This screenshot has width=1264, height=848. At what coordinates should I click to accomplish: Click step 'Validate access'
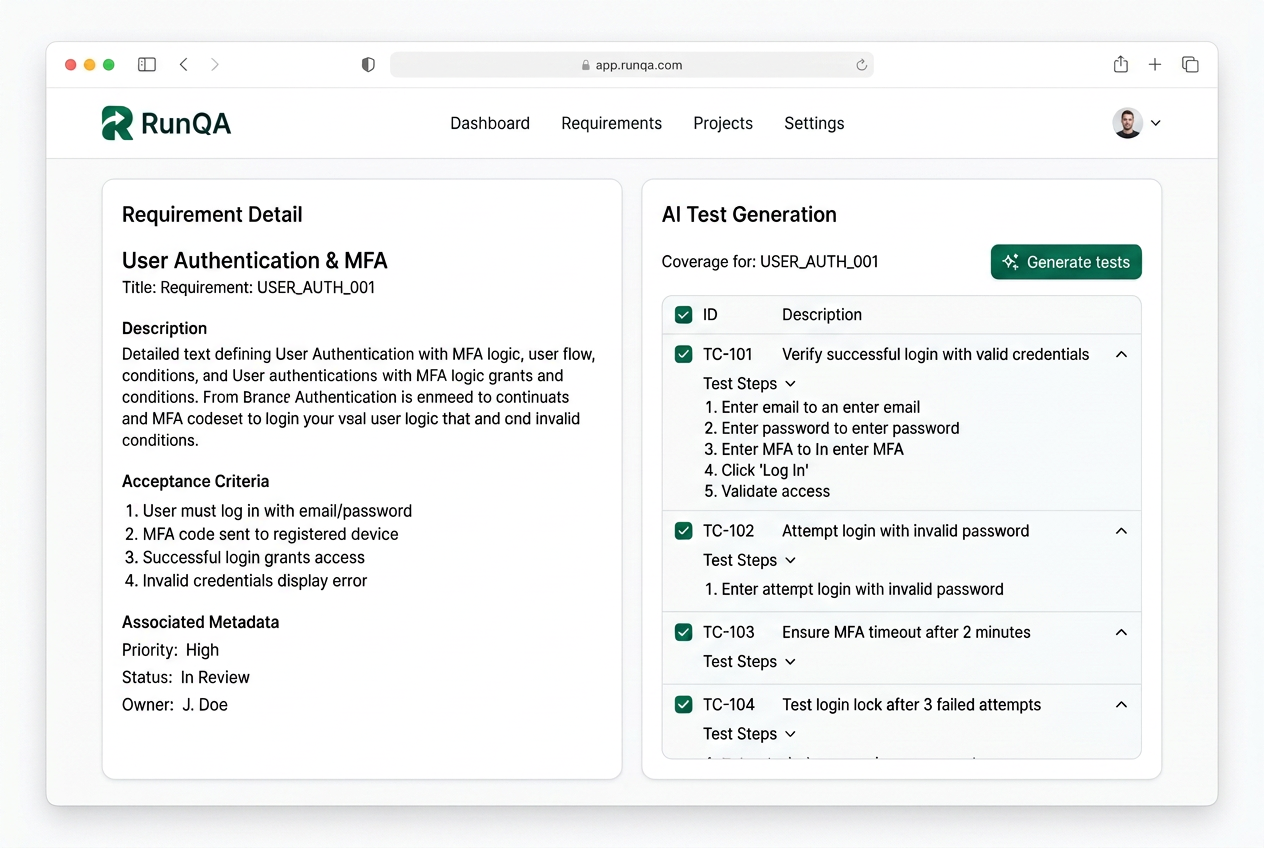click(768, 491)
